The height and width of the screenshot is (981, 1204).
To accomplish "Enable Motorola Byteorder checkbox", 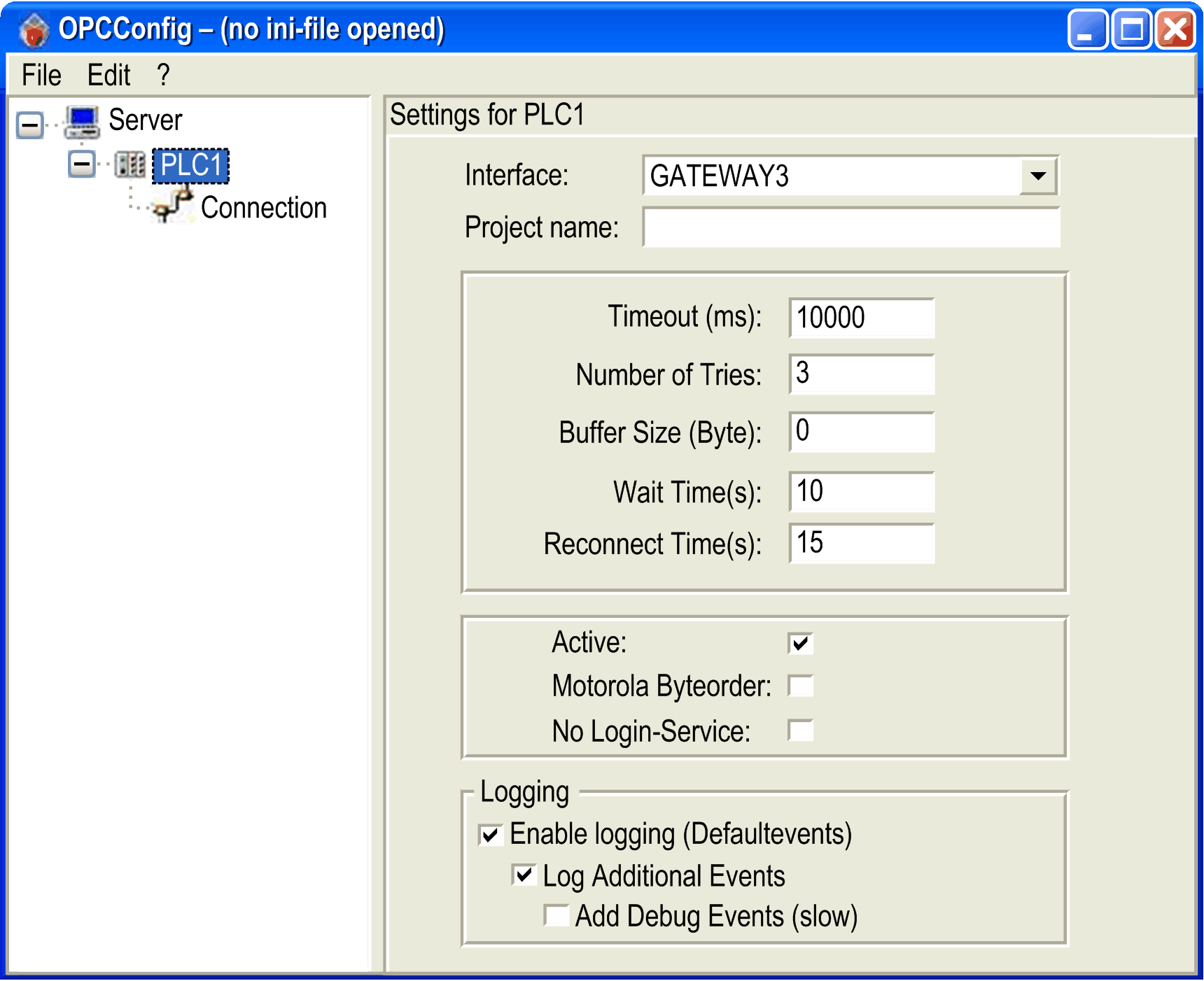I will 801,686.
